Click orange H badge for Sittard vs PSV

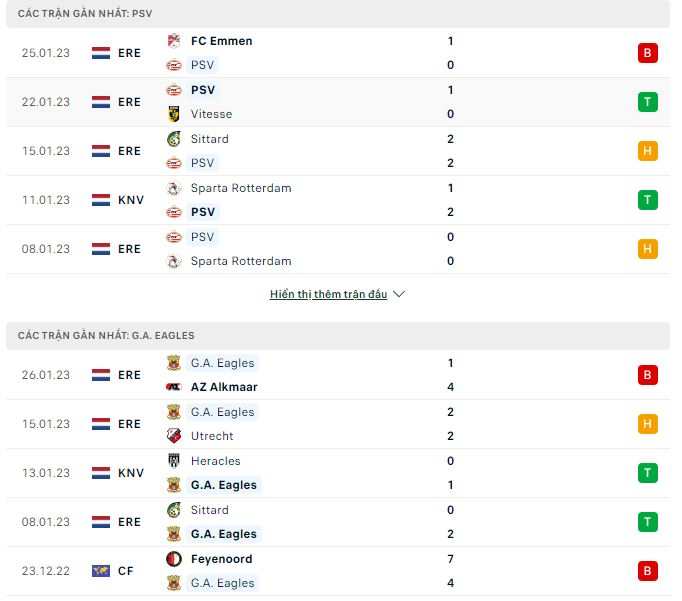click(647, 151)
